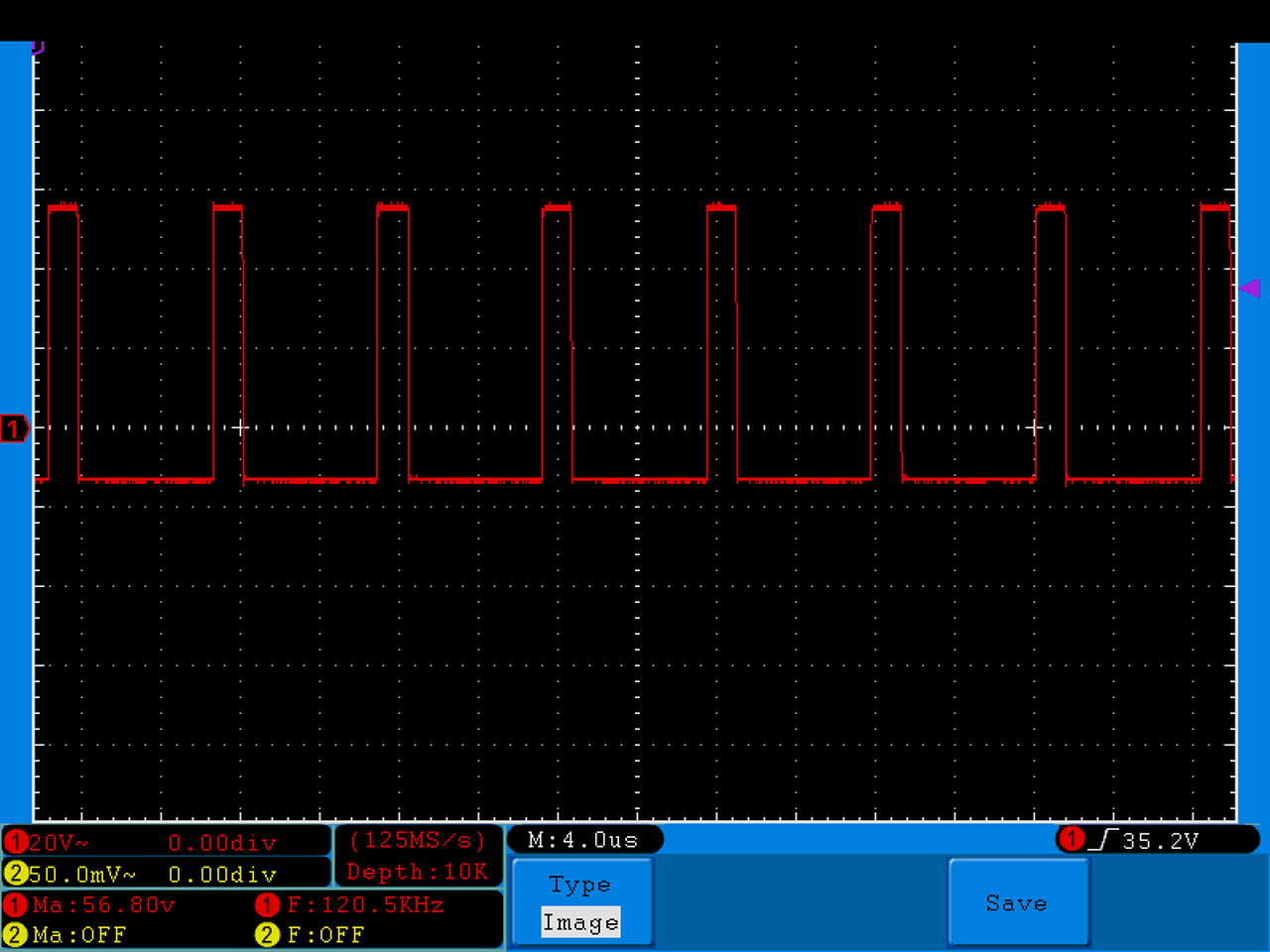The height and width of the screenshot is (952, 1270).
Task: Click the Depth:10K memory depth label
Action: click(418, 872)
